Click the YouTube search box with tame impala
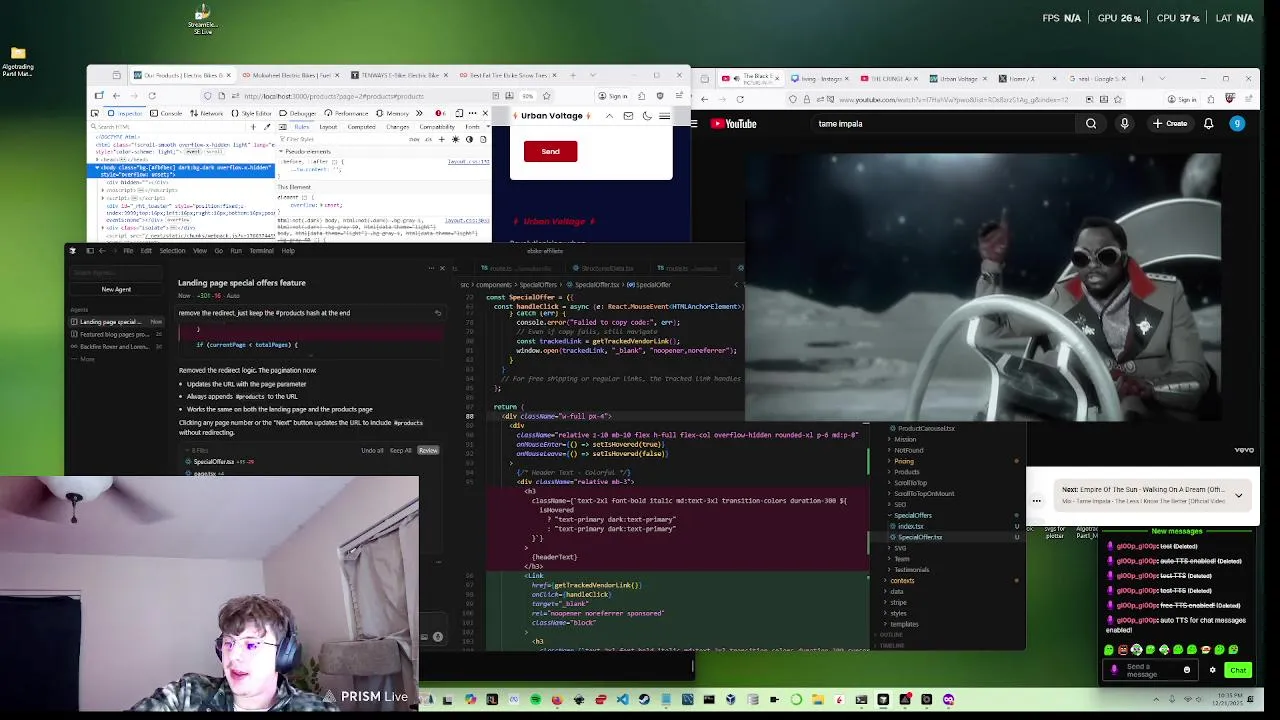This screenshot has width=1280, height=720. [x=943, y=124]
